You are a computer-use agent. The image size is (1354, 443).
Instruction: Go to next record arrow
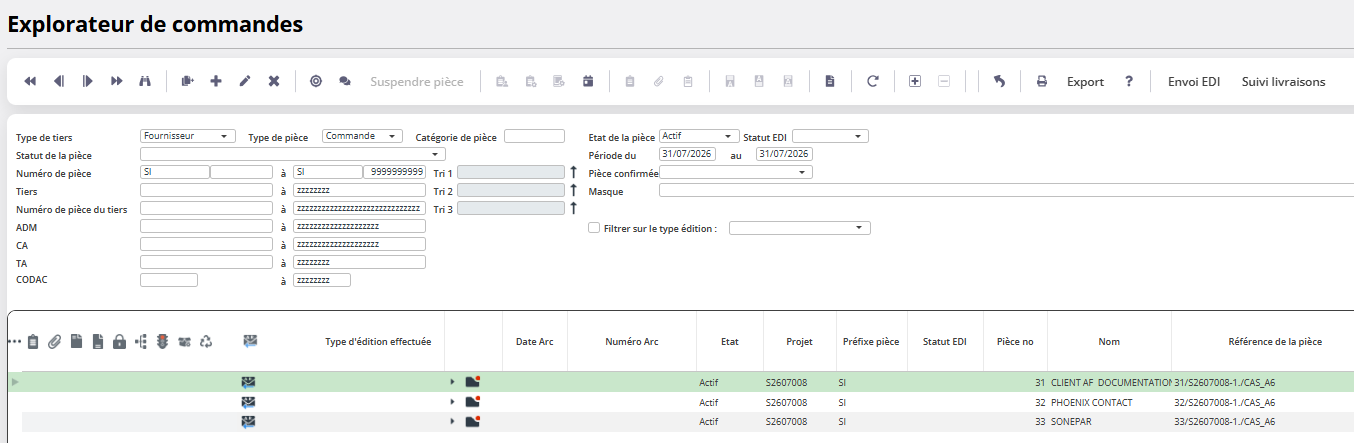click(88, 81)
